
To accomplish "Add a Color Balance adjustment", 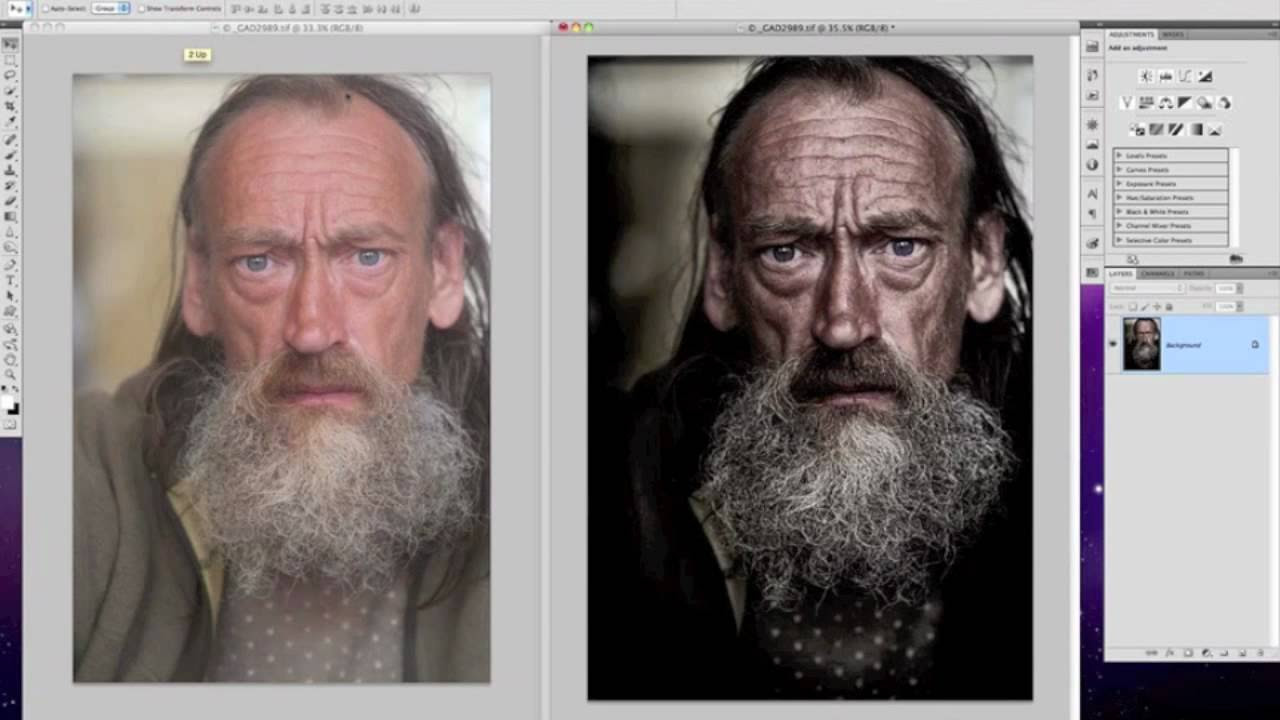I will 1166,102.
